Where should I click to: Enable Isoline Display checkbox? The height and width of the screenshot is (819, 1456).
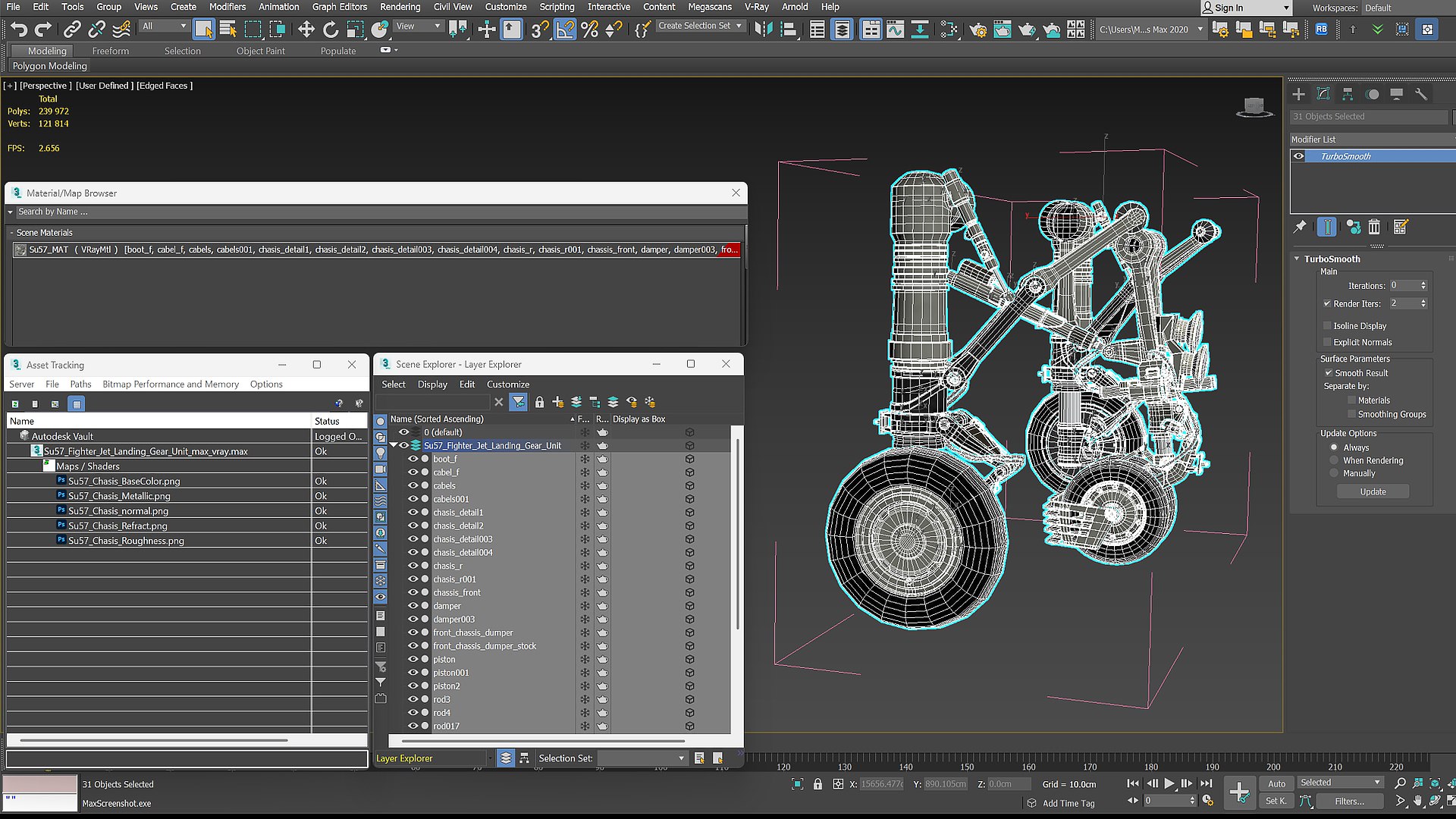pyautogui.click(x=1327, y=326)
